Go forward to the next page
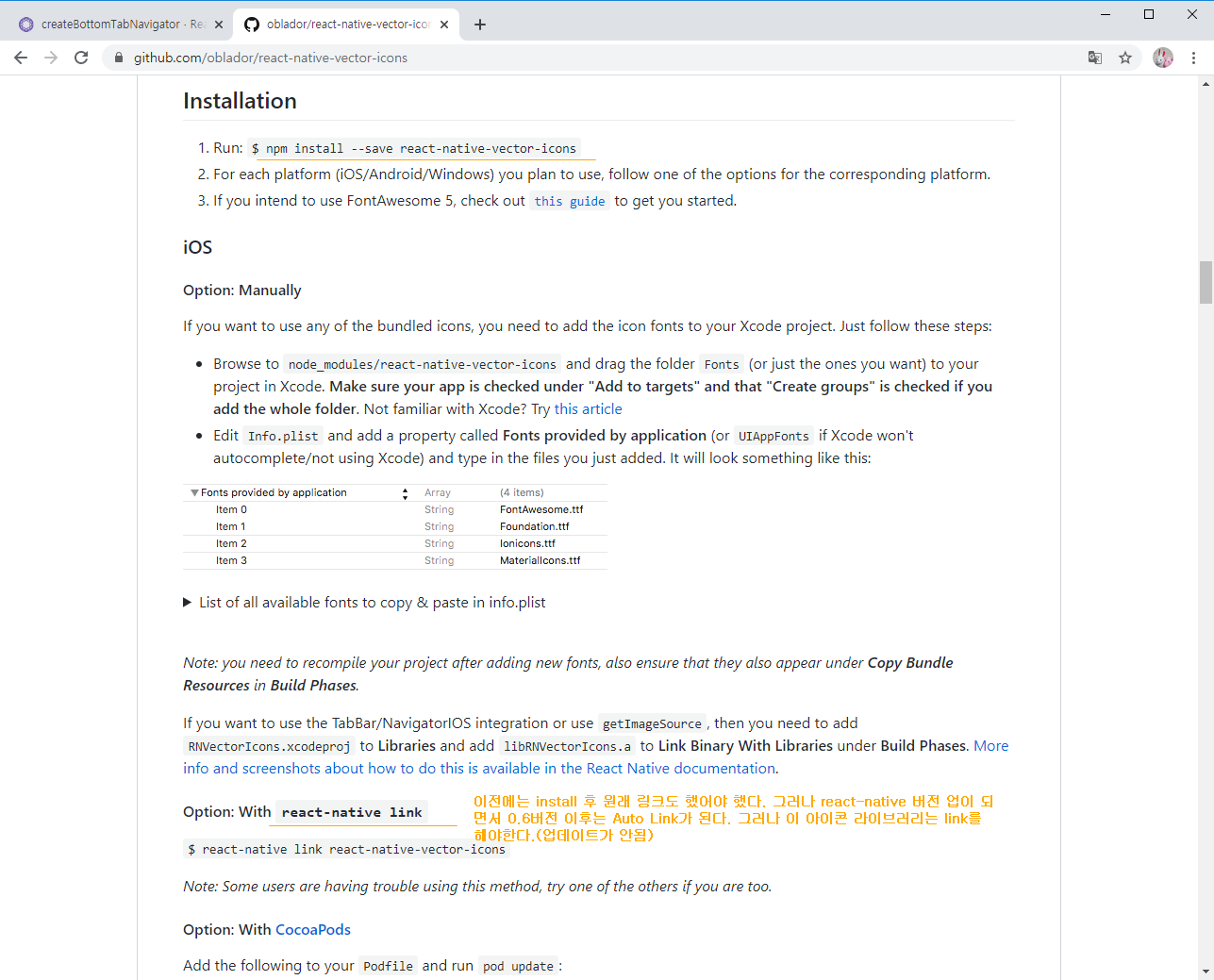1214x980 pixels. tap(51, 58)
